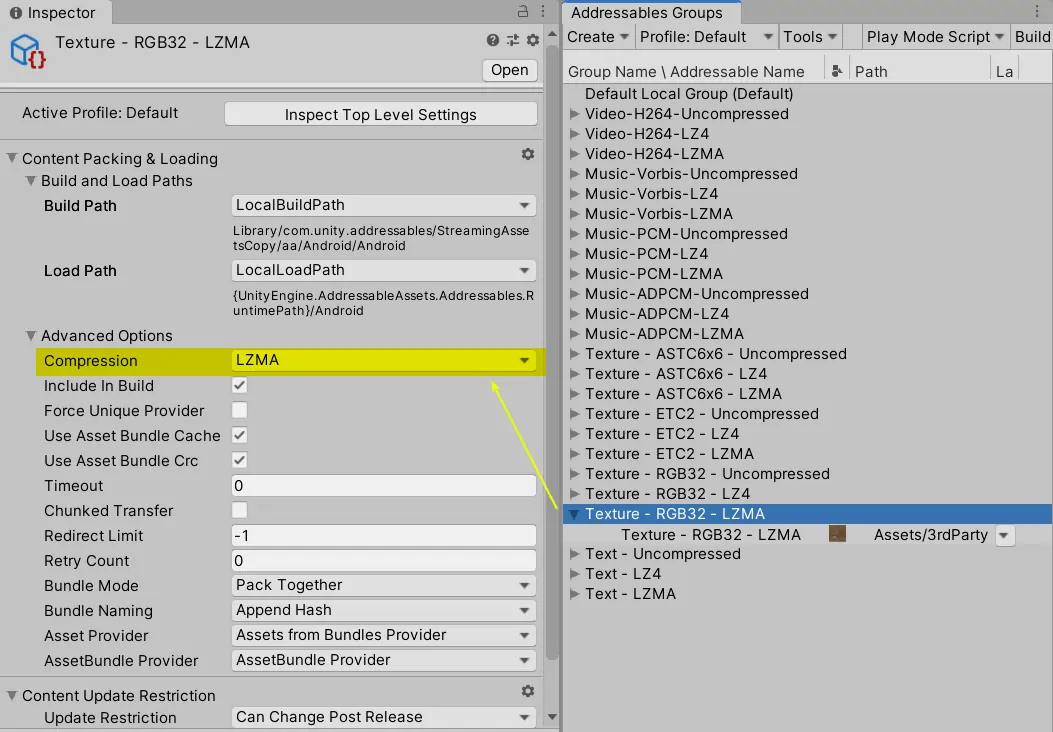This screenshot has width=1053, height=732.
Task: Uncheck the Include In Build checkbox
Action: pos(240,385)
